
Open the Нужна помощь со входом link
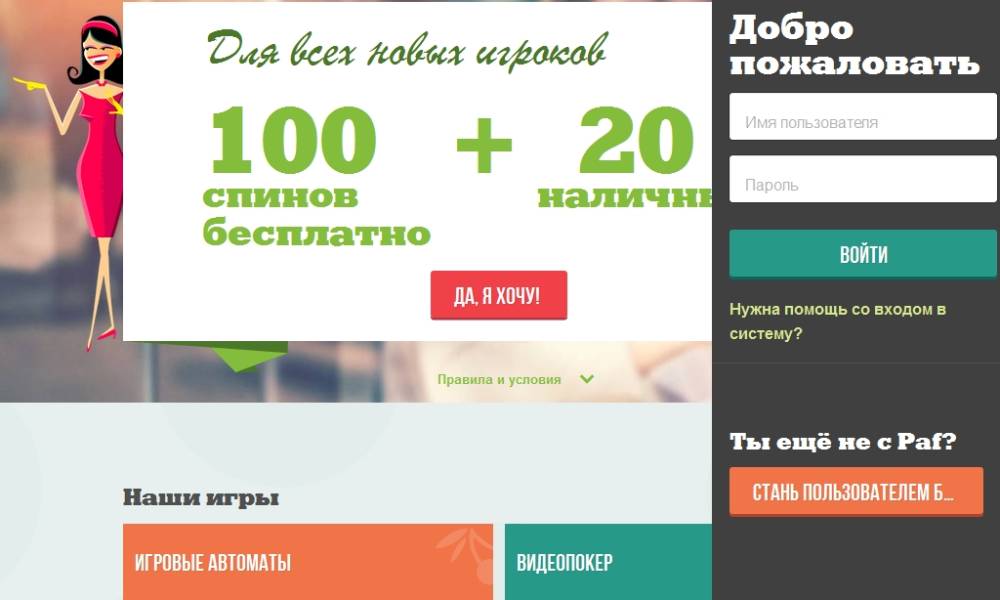point(837,321)
